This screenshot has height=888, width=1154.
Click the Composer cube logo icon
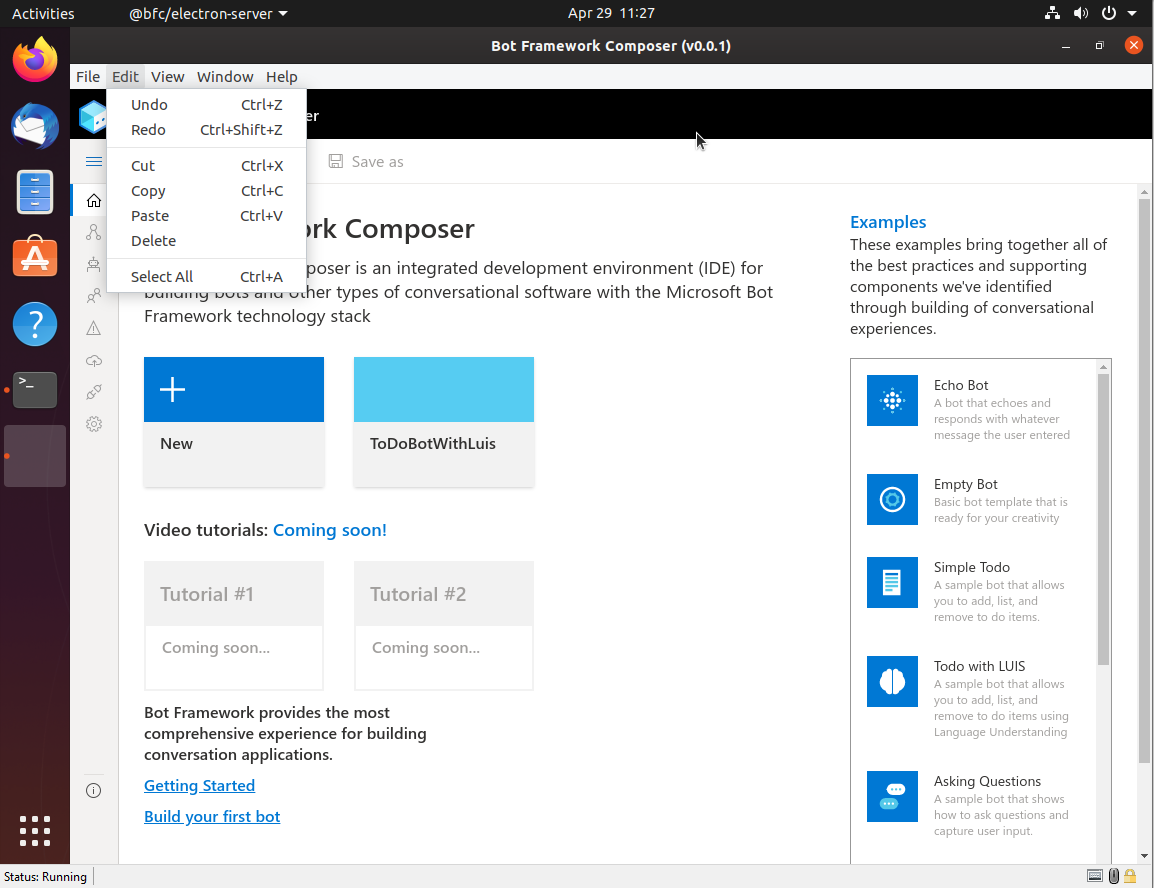pyautogui.click(x=93, y=116)
